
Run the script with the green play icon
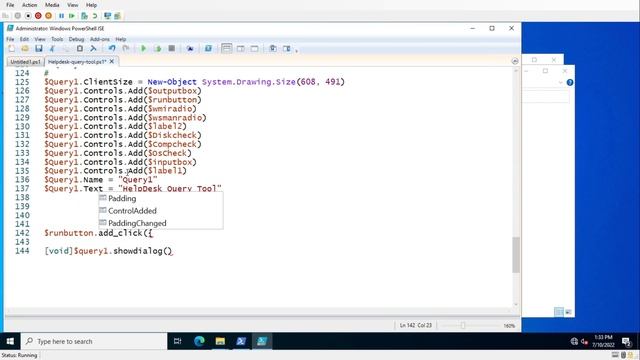click(x=144, y=49)
